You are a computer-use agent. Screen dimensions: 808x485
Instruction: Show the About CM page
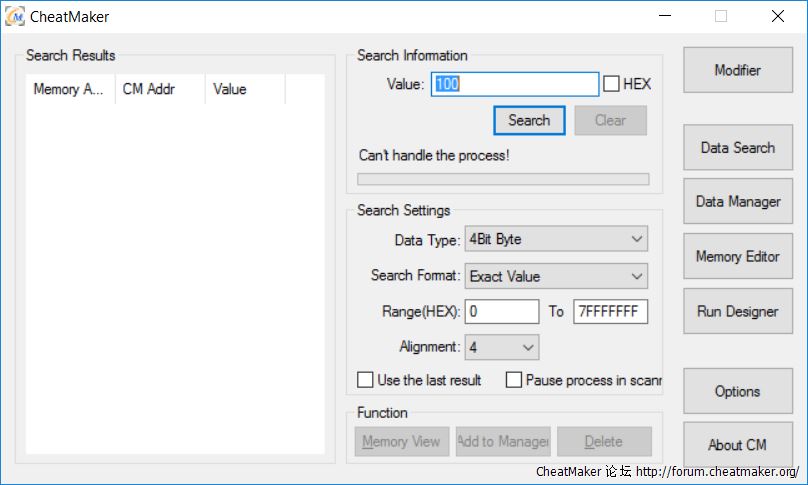click(x=737, y=445)
